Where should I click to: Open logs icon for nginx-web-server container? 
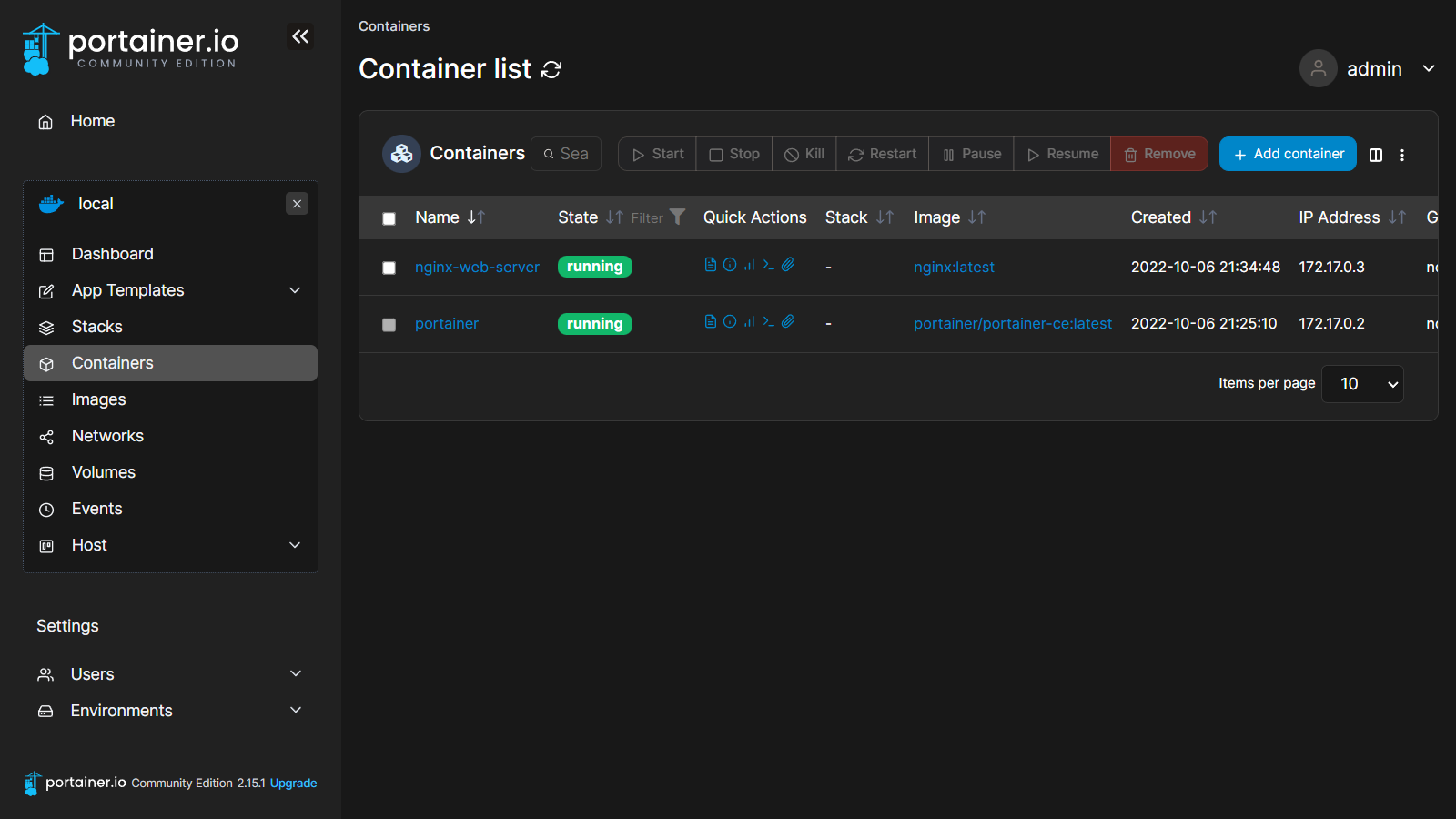(x=711, y=265)
